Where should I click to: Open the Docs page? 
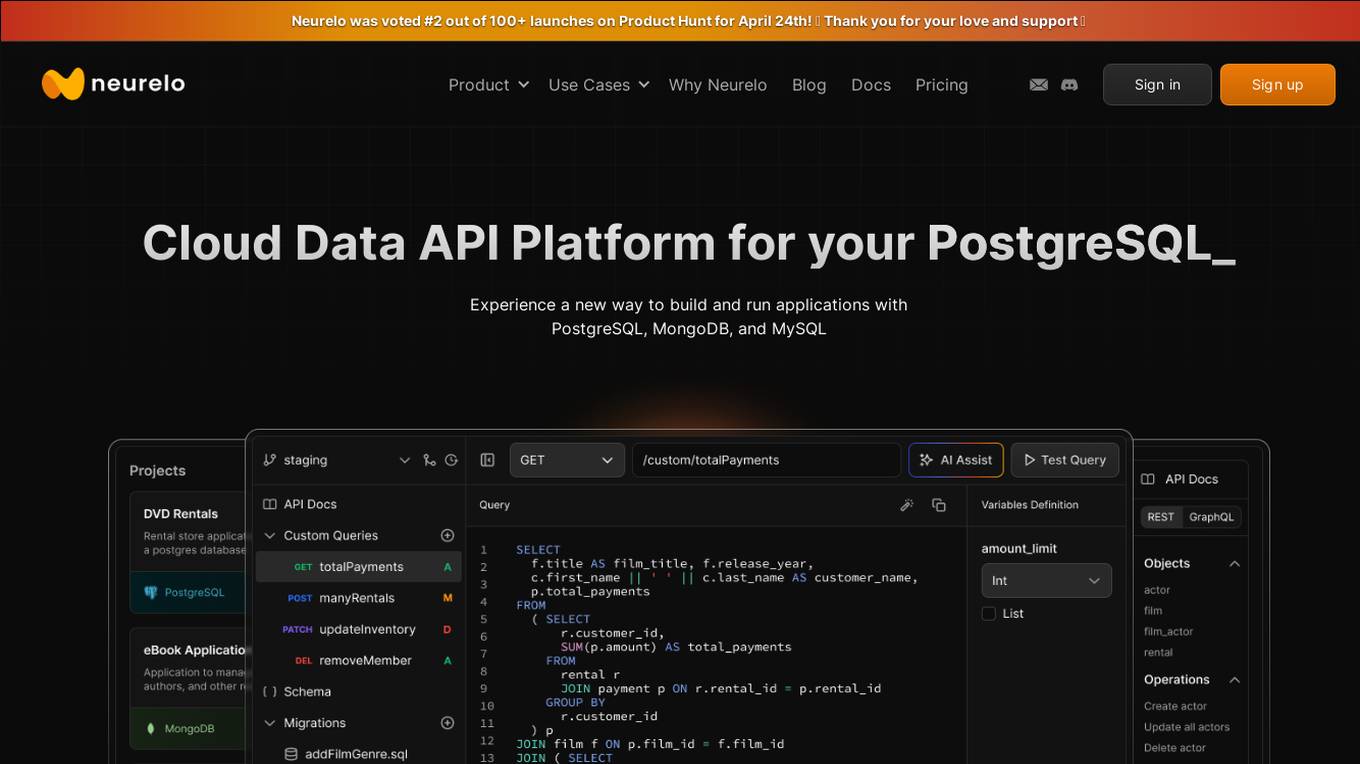point(871,85)
